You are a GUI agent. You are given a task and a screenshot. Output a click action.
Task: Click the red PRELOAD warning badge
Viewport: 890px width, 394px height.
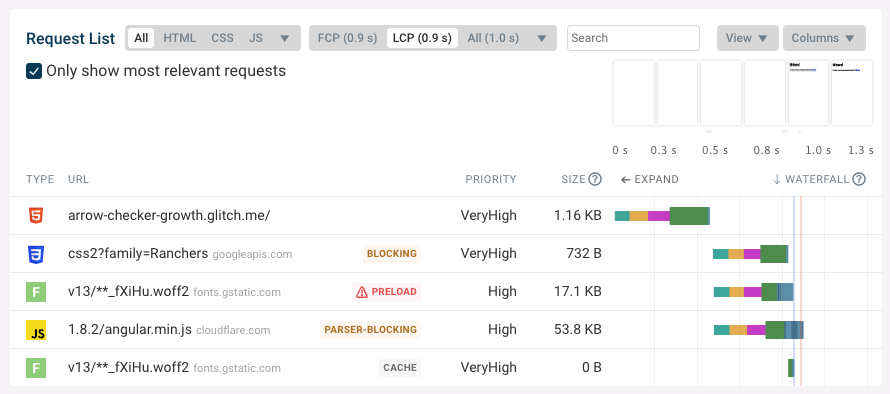point(387,292)
